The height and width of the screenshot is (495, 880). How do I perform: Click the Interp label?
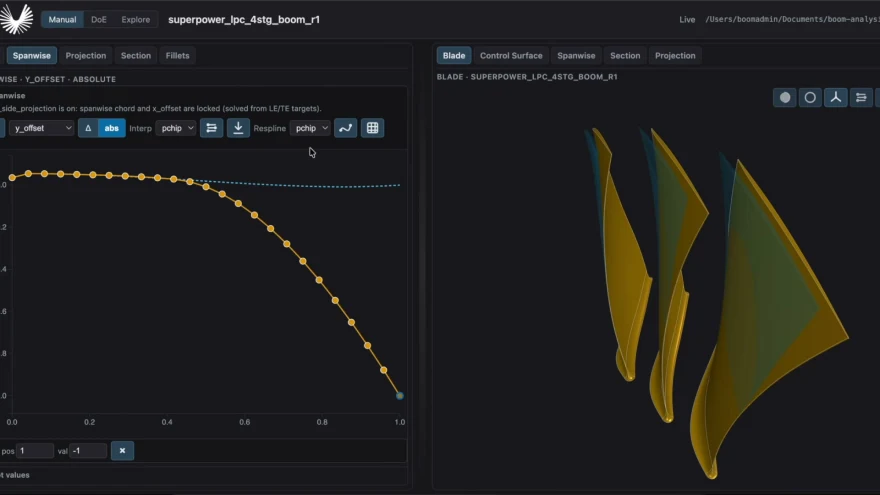click(140, 128)
